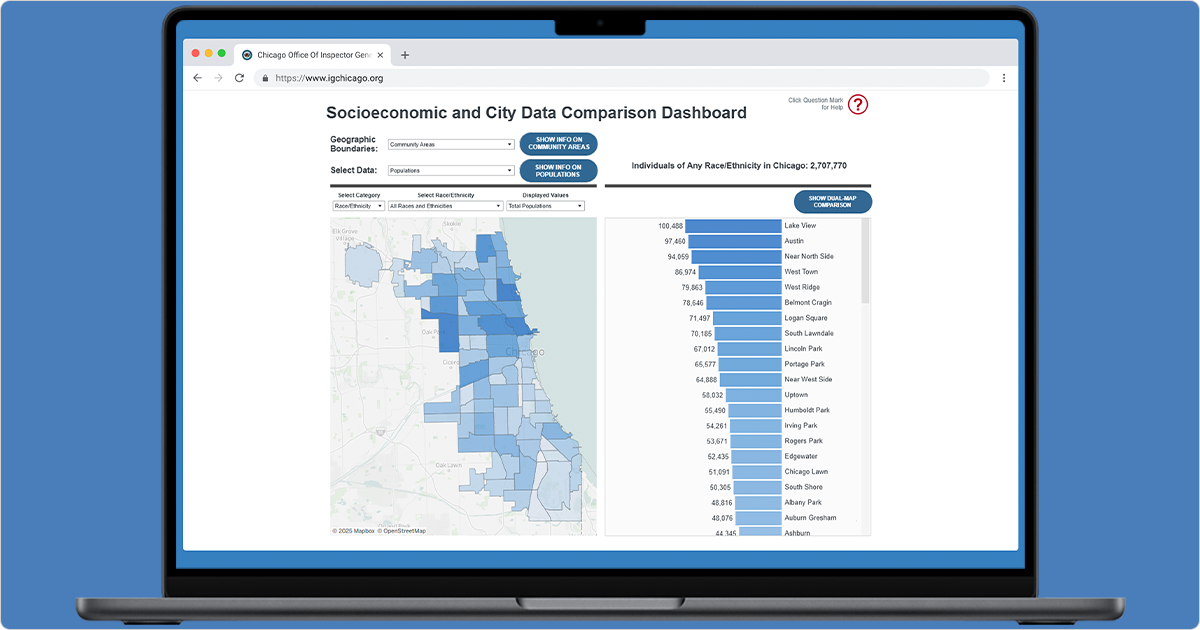Click the browser forward arrow
This screenshot has height=630, width=1200.
tap(218, 78)
